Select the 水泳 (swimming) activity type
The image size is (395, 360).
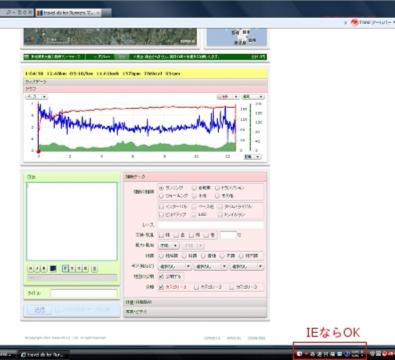[x=194, y=196]
